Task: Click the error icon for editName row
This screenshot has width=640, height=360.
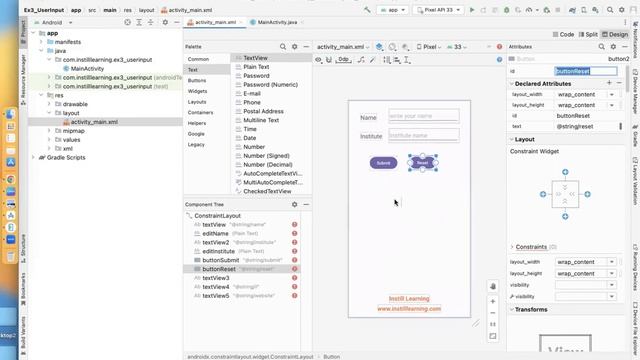Action: (294, 233)
